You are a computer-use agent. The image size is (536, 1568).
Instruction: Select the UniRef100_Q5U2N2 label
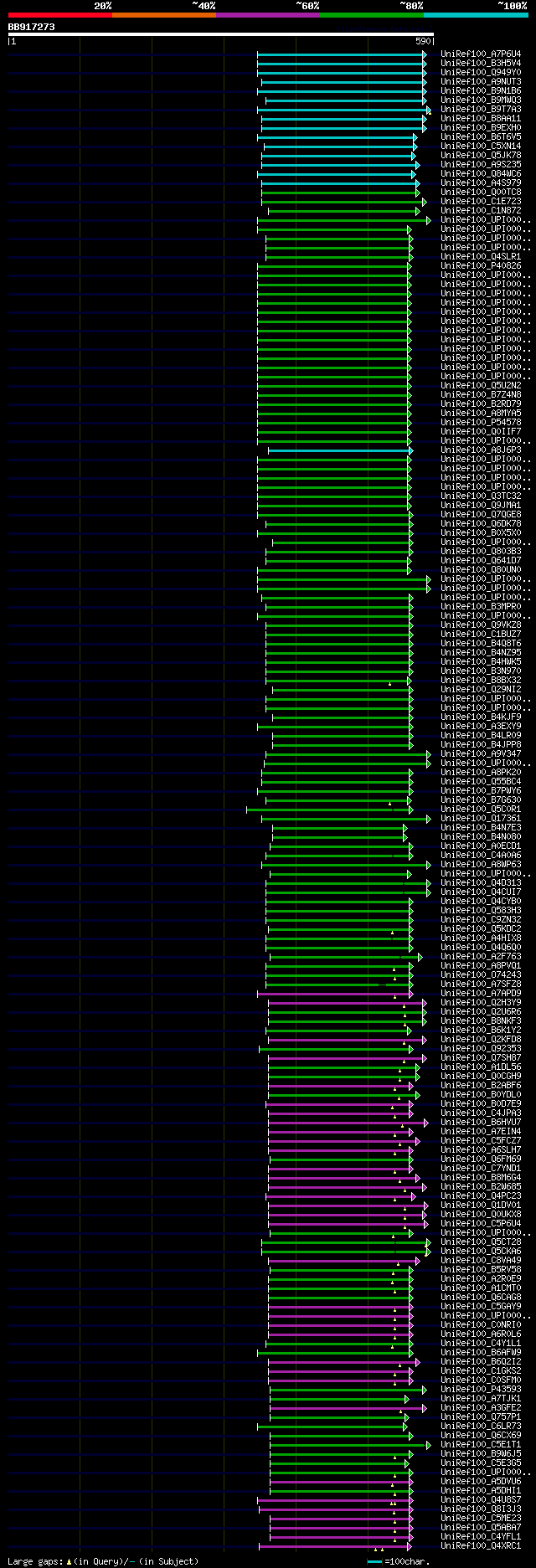coord(481,386)
